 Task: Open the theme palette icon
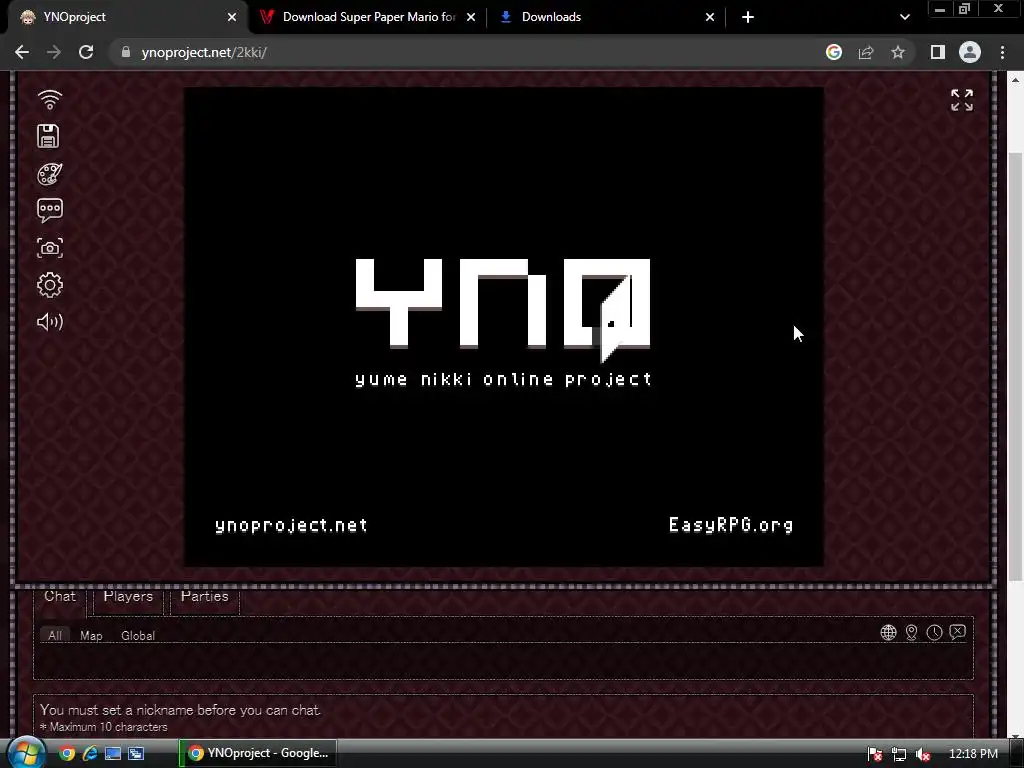[x=50, y=174]
